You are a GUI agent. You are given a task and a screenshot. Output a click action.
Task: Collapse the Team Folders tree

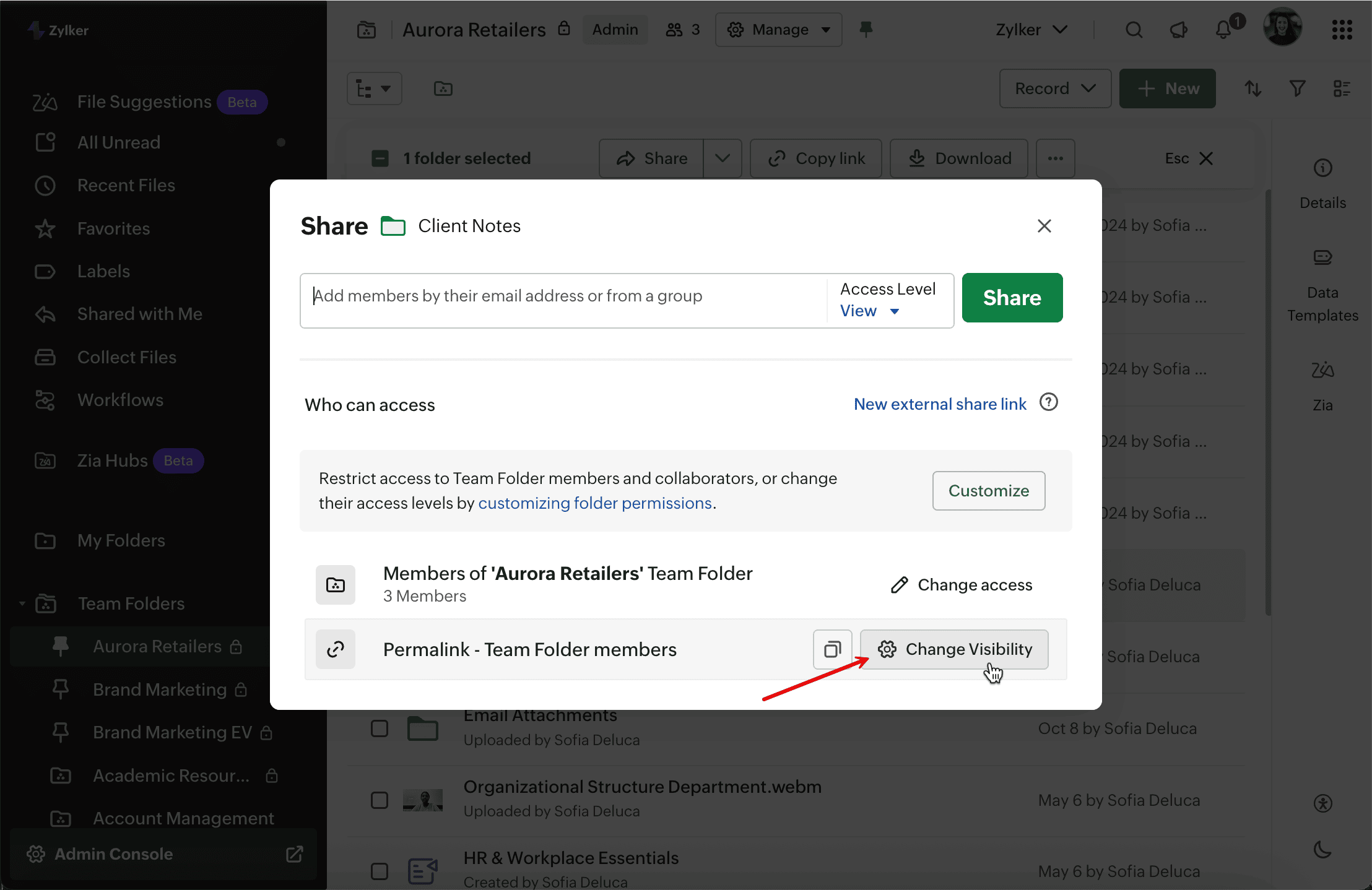pos(22,603)
